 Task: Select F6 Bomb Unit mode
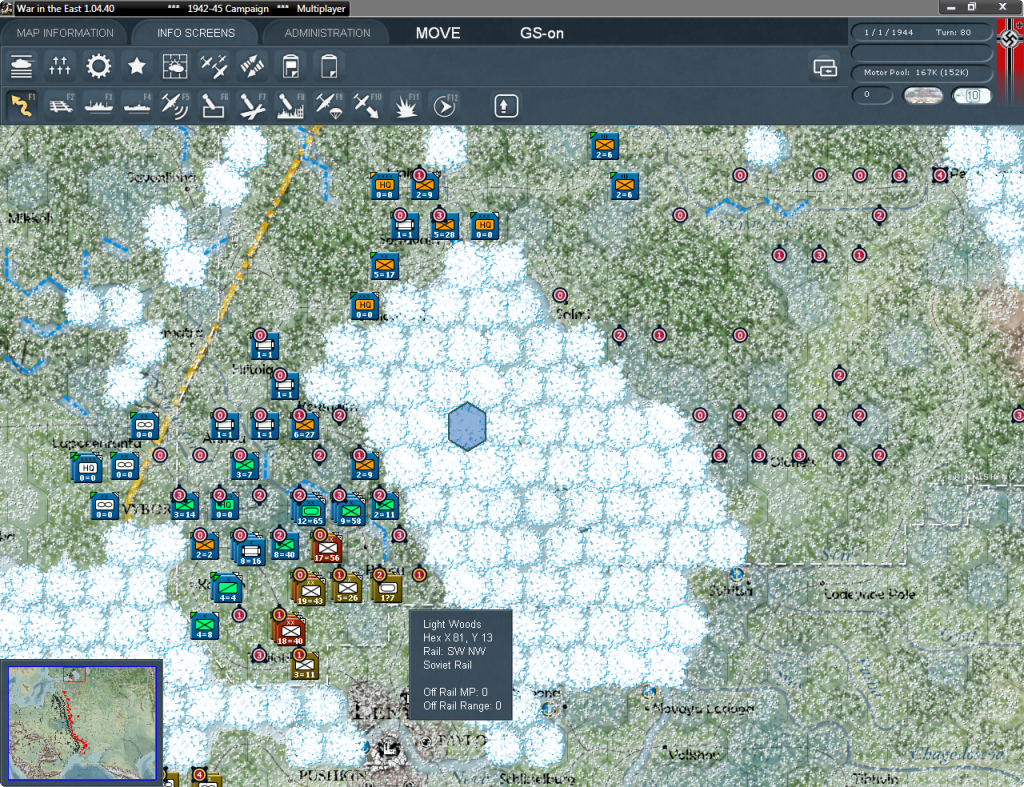tap(214, 106)
